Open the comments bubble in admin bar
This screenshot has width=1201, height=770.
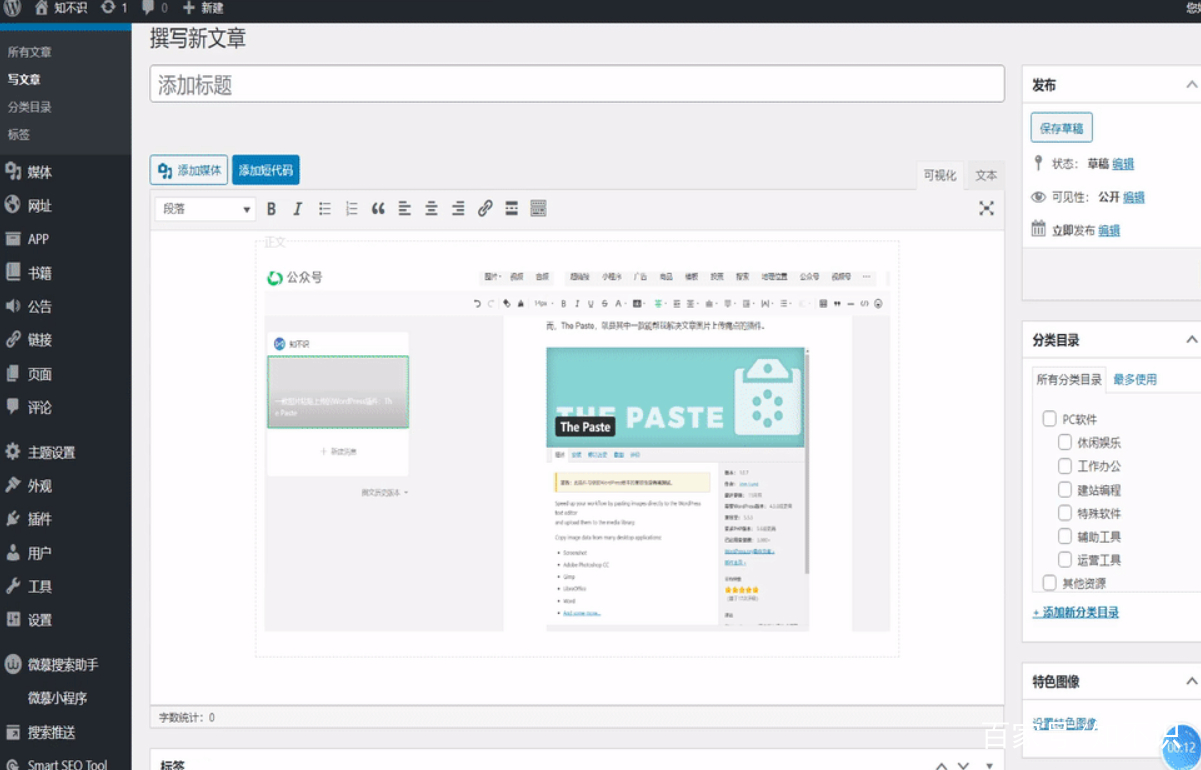click(154, 8)
